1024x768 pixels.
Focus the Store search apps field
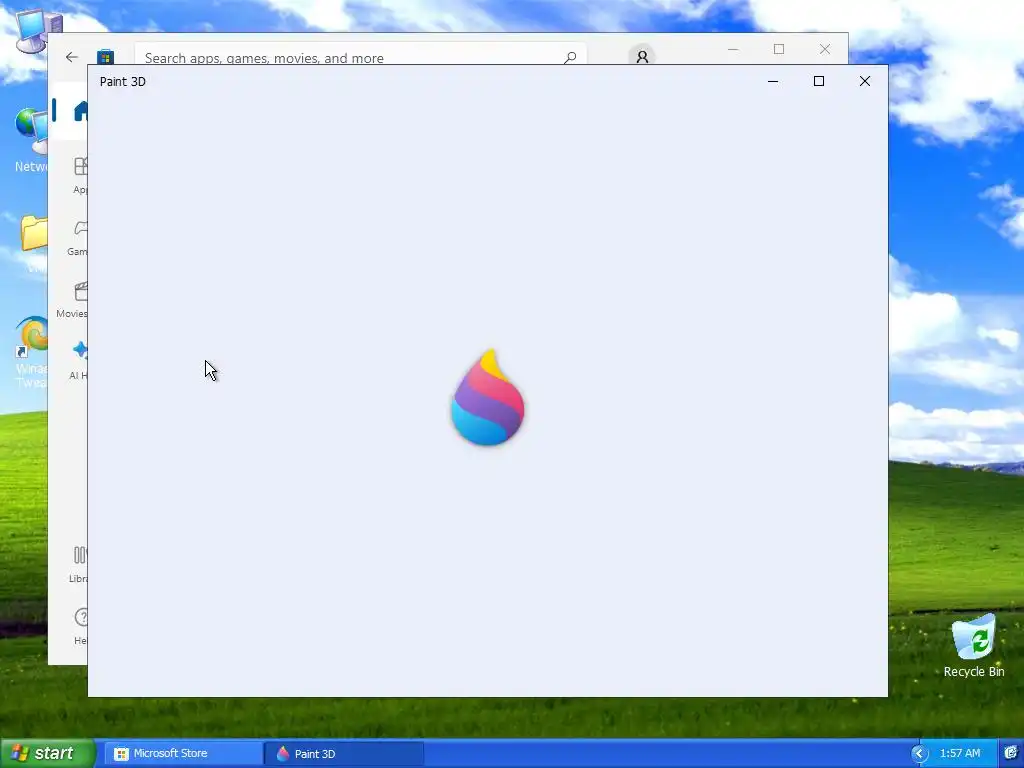click(x=360, y=55)
